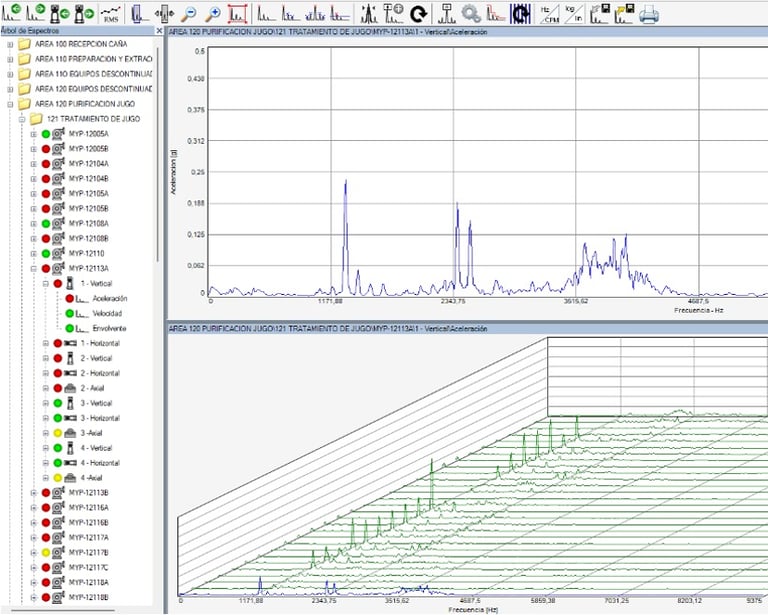Select the Velocidad spectrum item
Screen dimensions: 768x615
106,313
